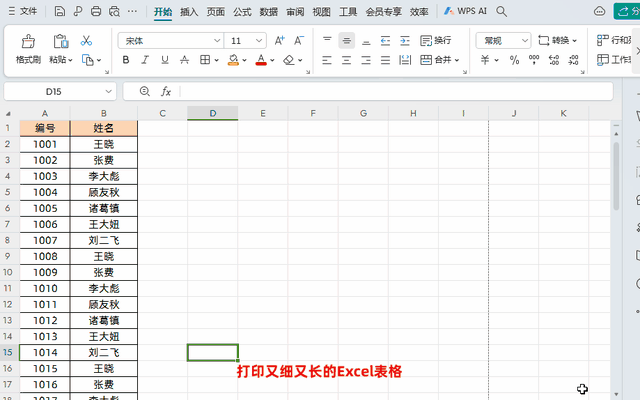Click the 换行 wrap text button

pos(436,40)
